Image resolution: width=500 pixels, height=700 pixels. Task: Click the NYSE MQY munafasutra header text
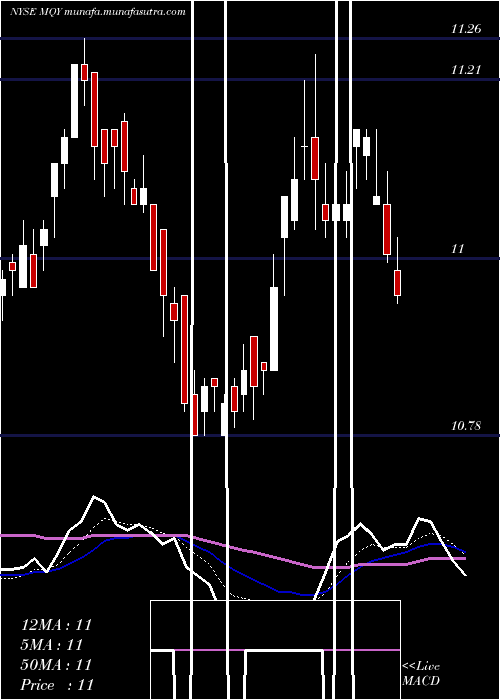click(x=98, y=12)
